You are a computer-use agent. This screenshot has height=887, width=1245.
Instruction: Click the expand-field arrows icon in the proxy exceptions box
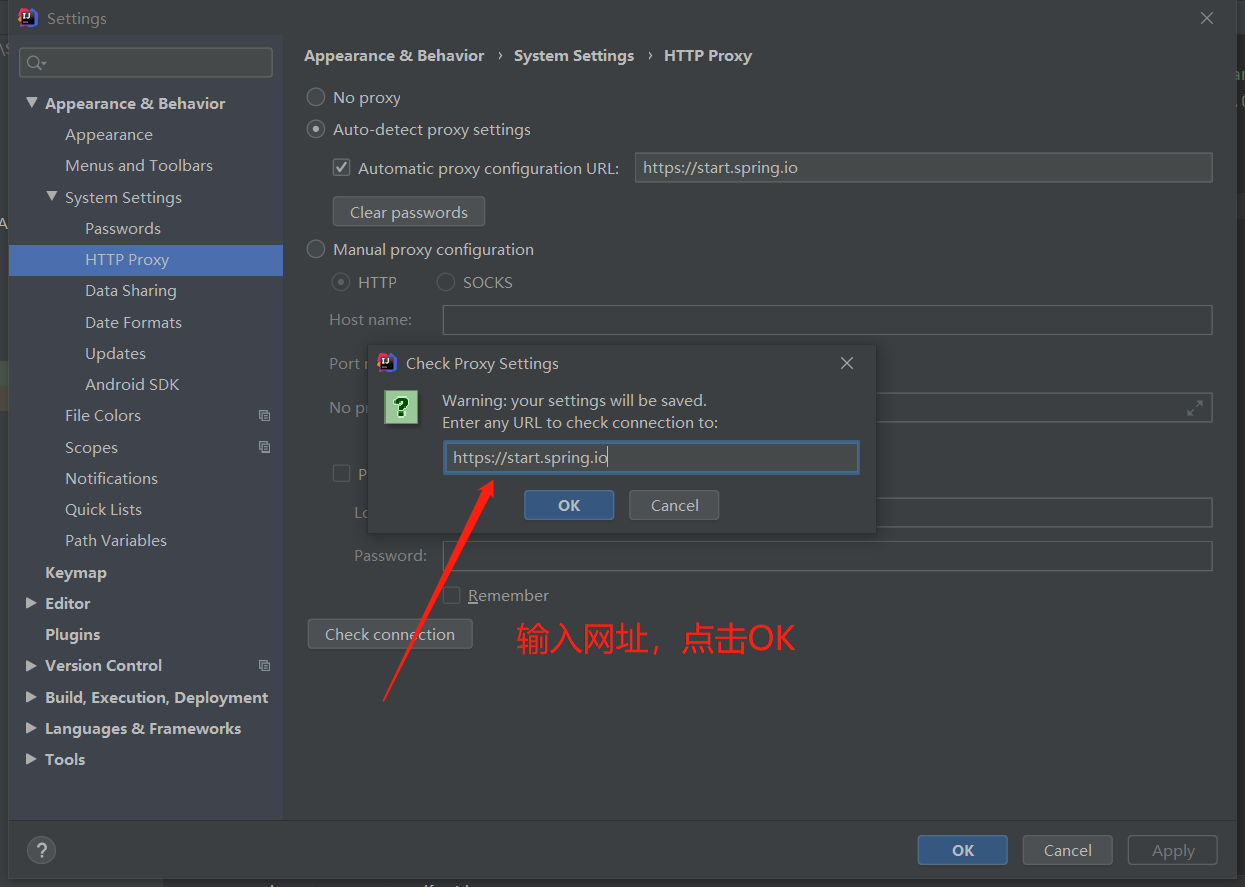[x=1194, y=407]
